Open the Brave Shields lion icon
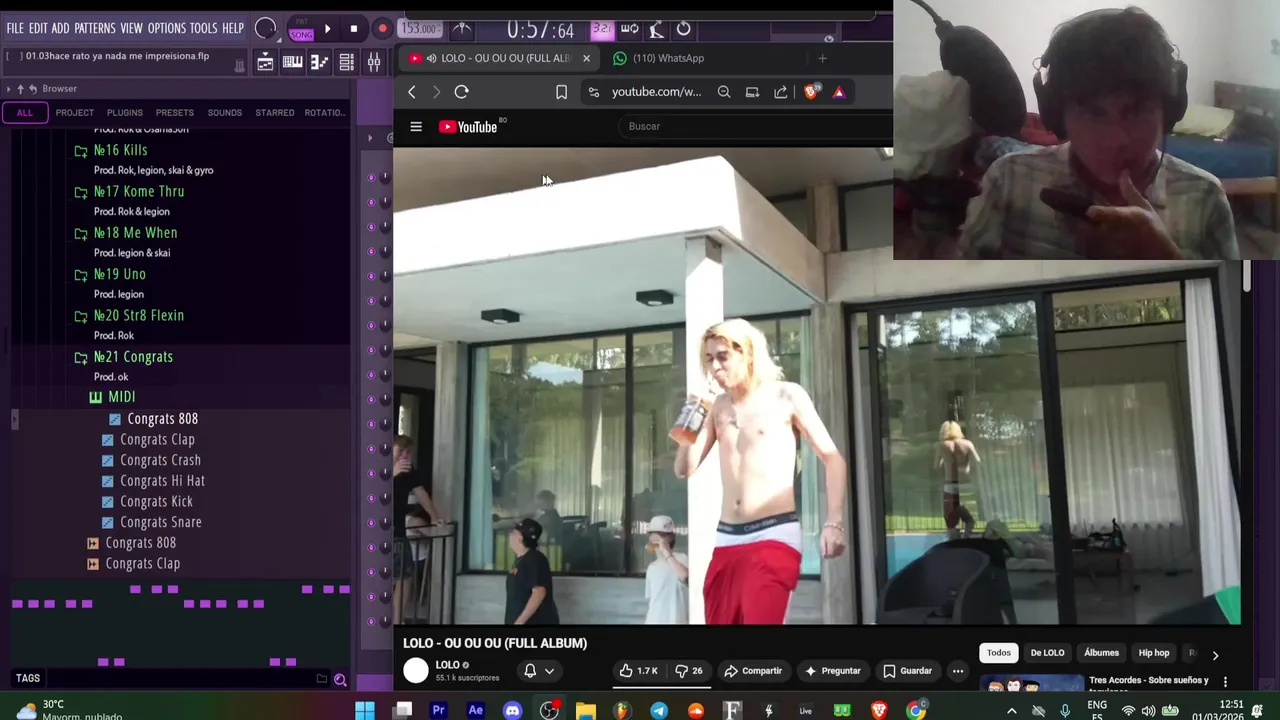This screenshot has height=720, width=1280. click(x=811, y=92)
